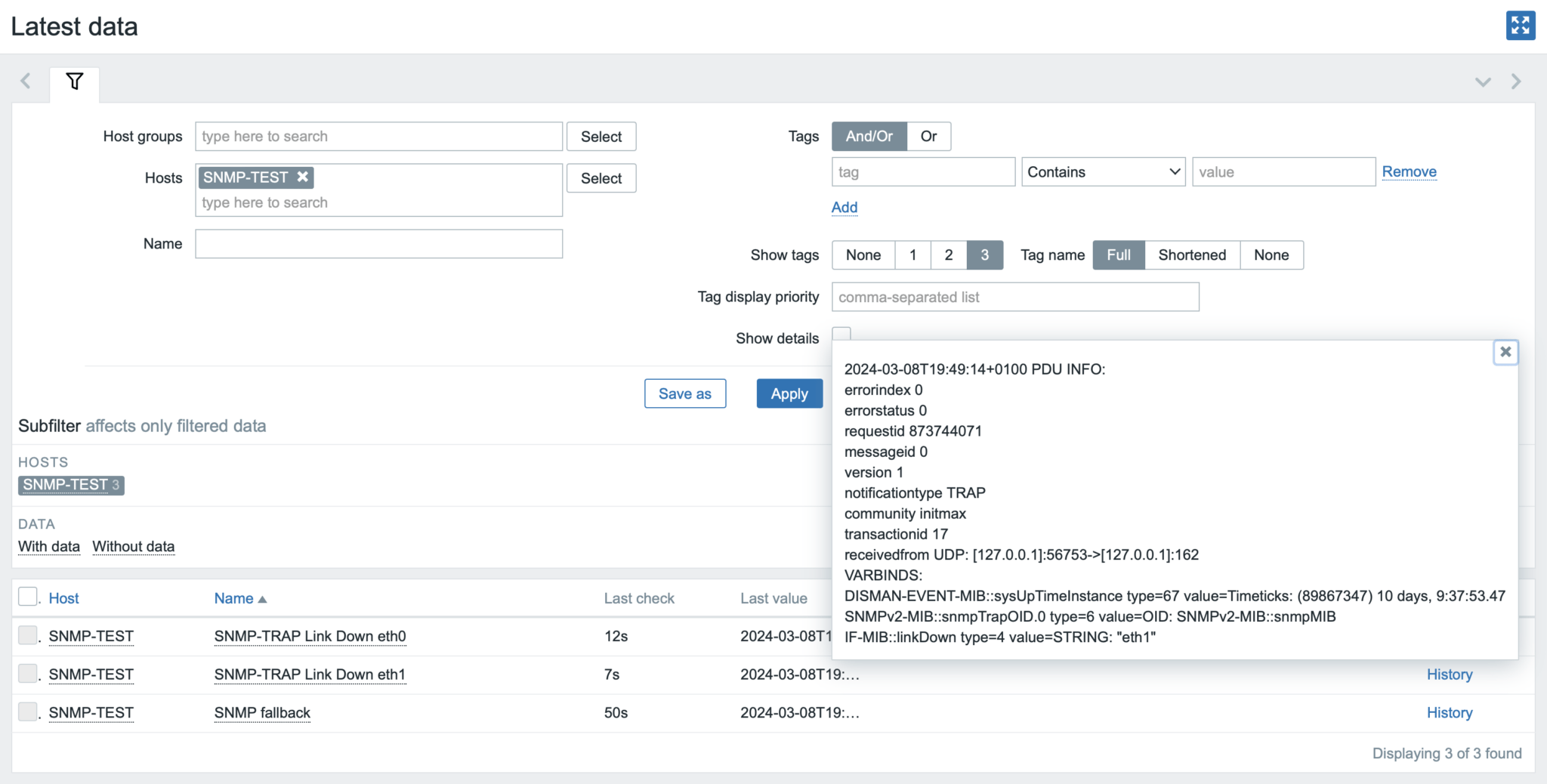The image size is (1547, 784).
Task: Click the ascending sort arrow beside Name
Action: [x=262, y=598]
